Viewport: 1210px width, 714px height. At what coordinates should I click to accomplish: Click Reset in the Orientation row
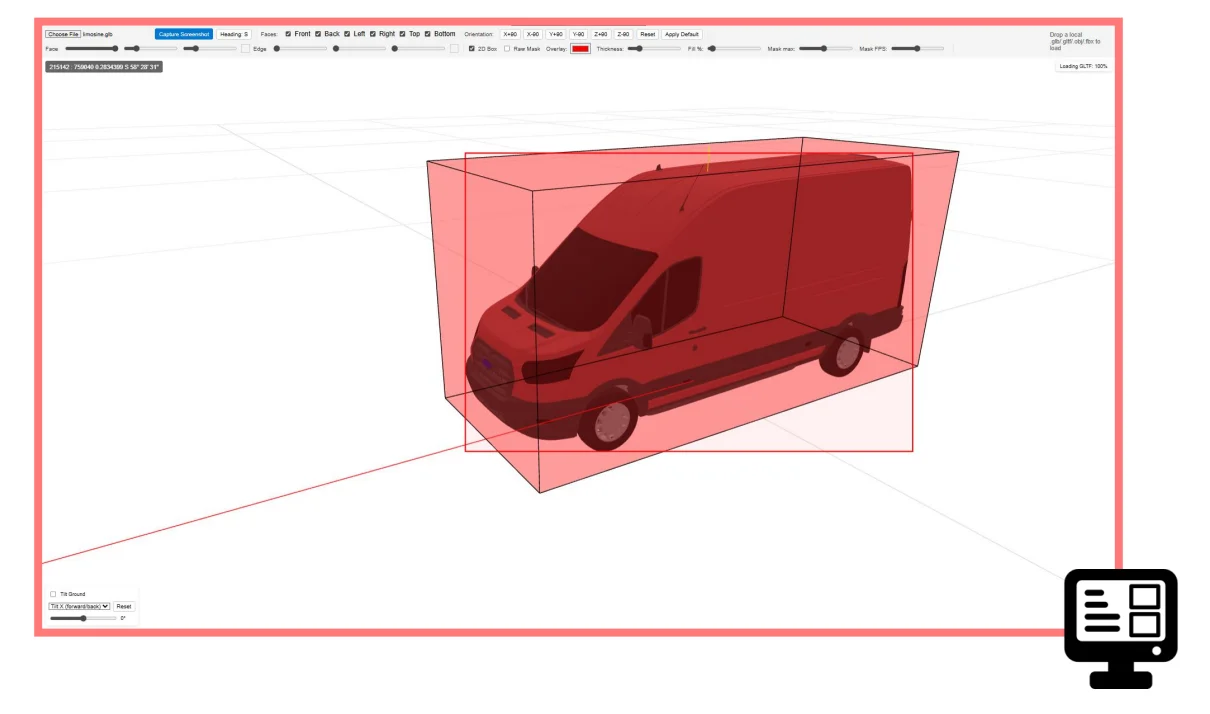tap(648, 34)
